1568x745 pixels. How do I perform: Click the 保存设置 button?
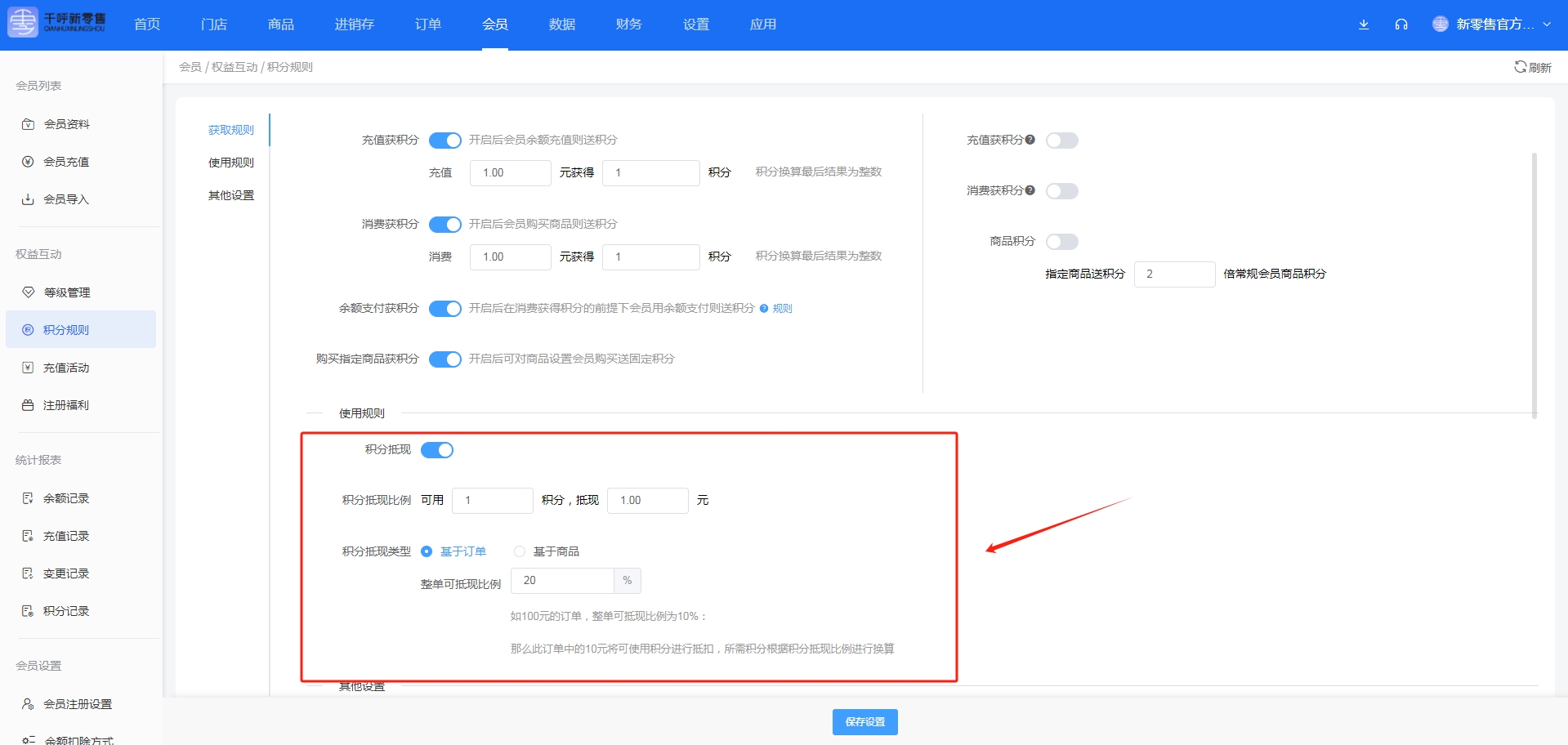click(864, 722)
